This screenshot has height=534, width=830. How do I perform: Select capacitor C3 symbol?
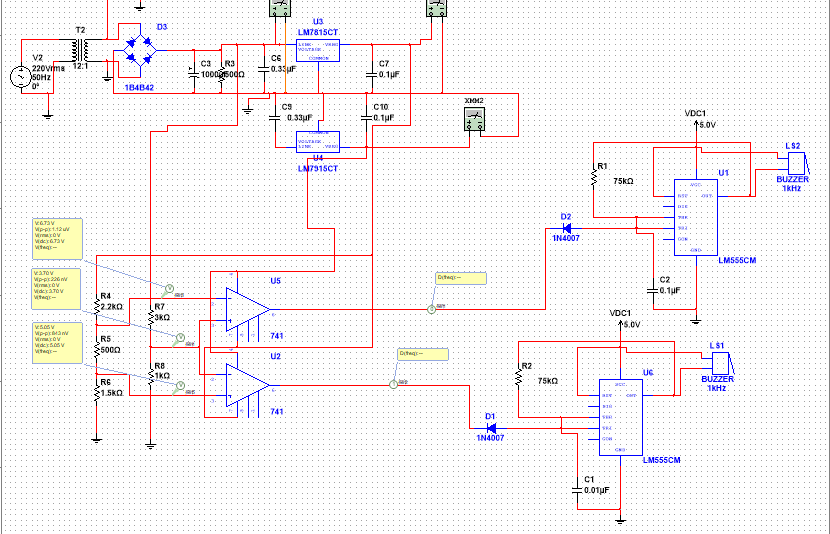194,72
